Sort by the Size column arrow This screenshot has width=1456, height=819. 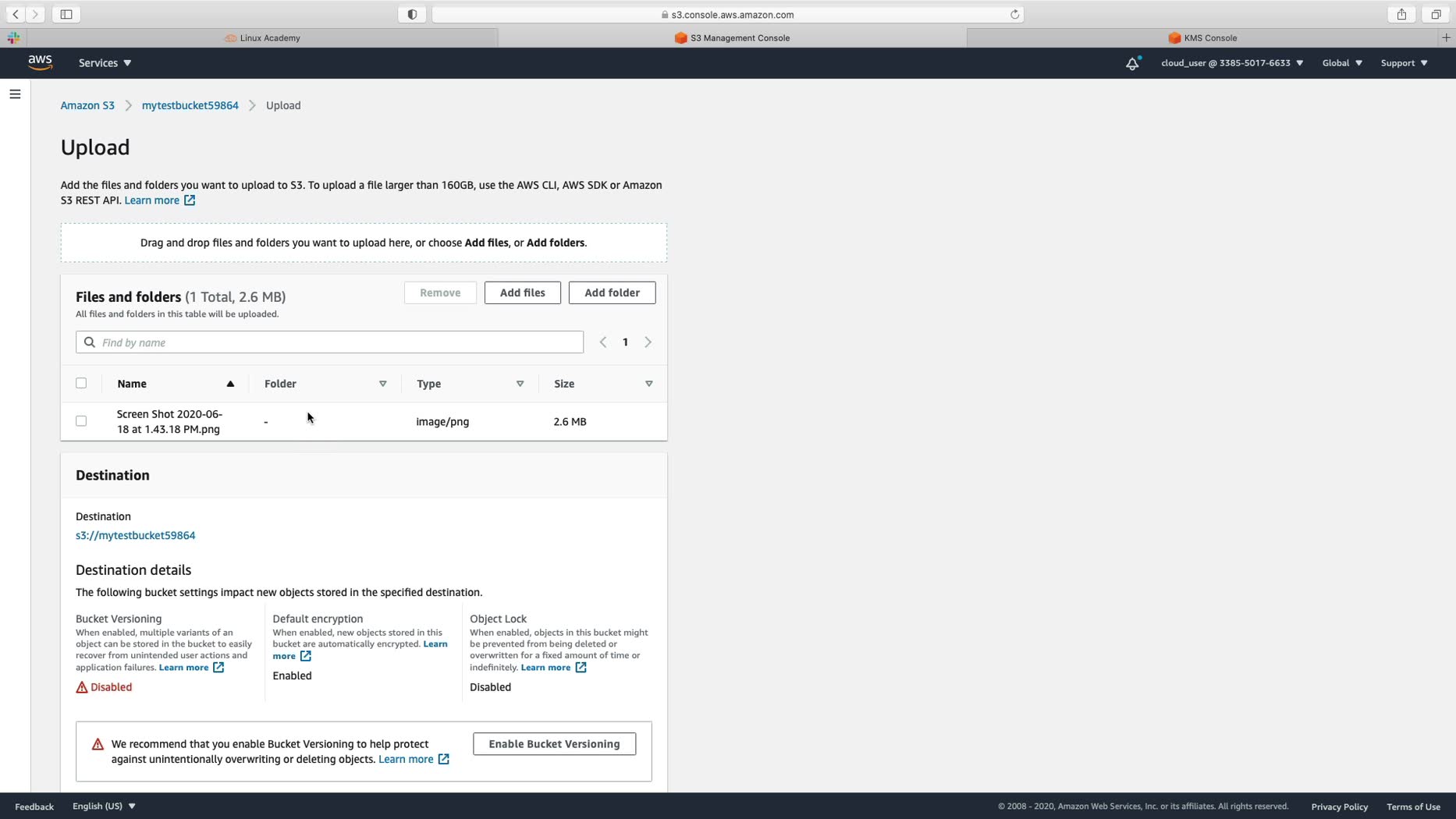(649, 384)
